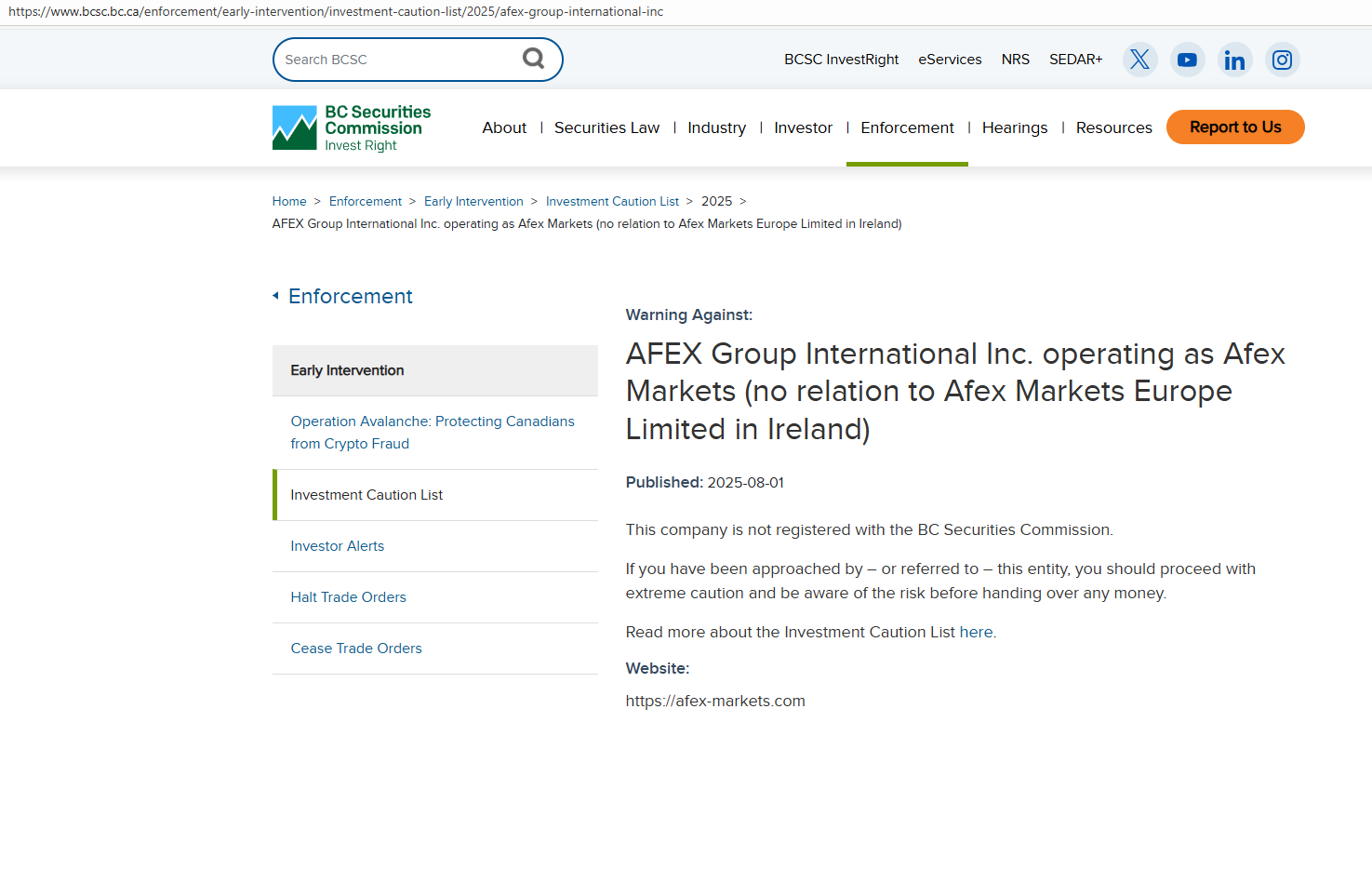Click the Early Intervention breadcrumb link

(473, 201)
